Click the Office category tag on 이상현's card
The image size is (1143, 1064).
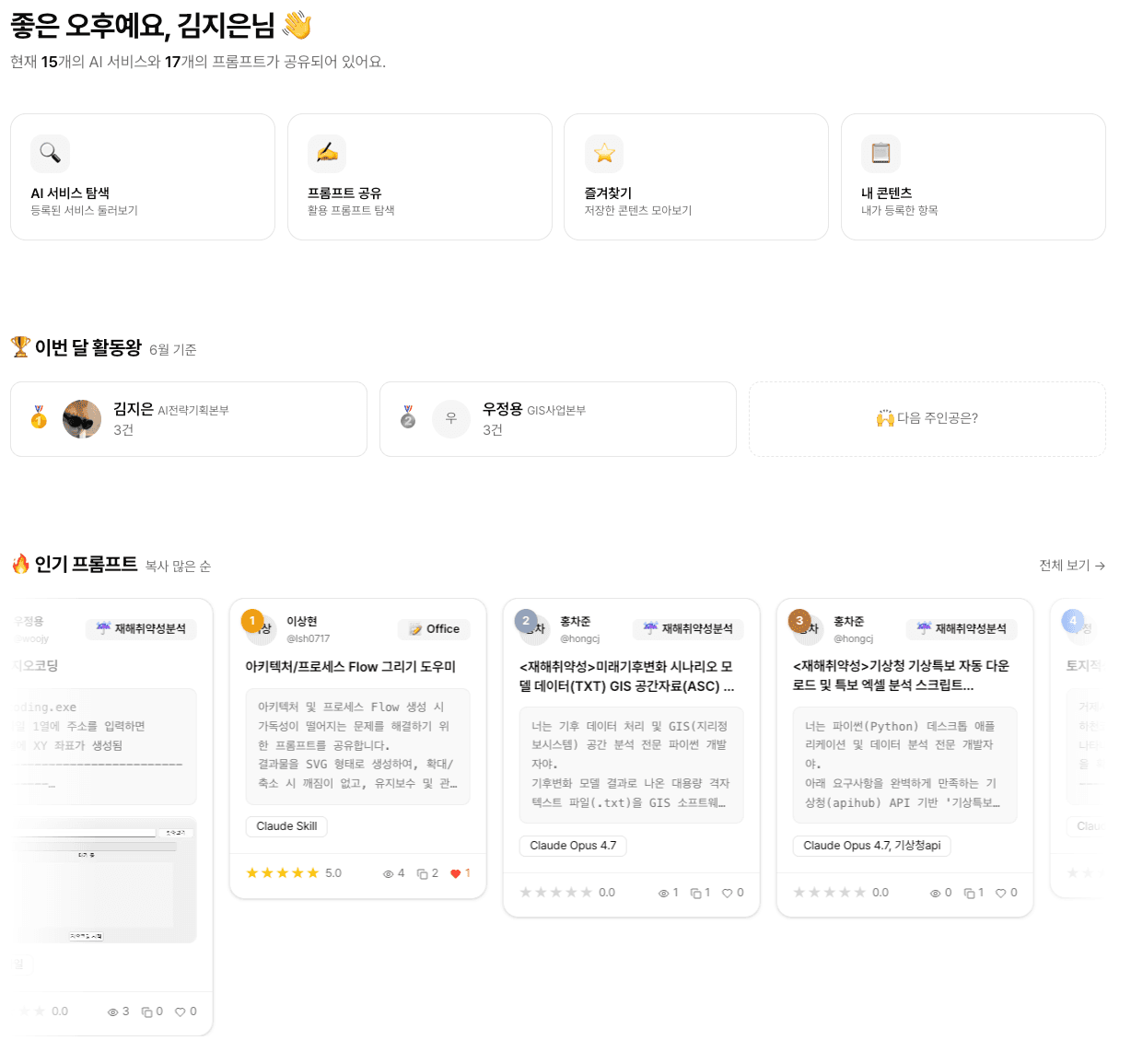click(434, 629)
